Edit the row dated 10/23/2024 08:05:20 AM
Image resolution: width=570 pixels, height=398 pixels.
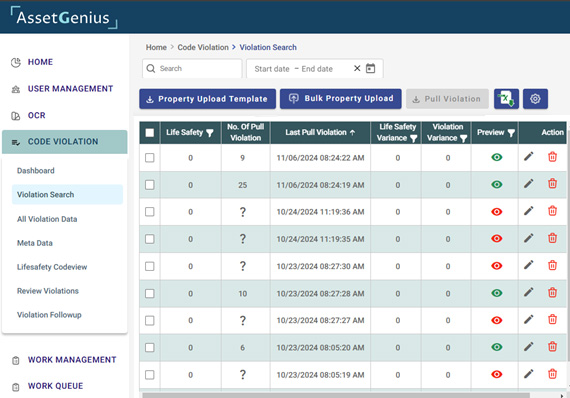point(529,347)
